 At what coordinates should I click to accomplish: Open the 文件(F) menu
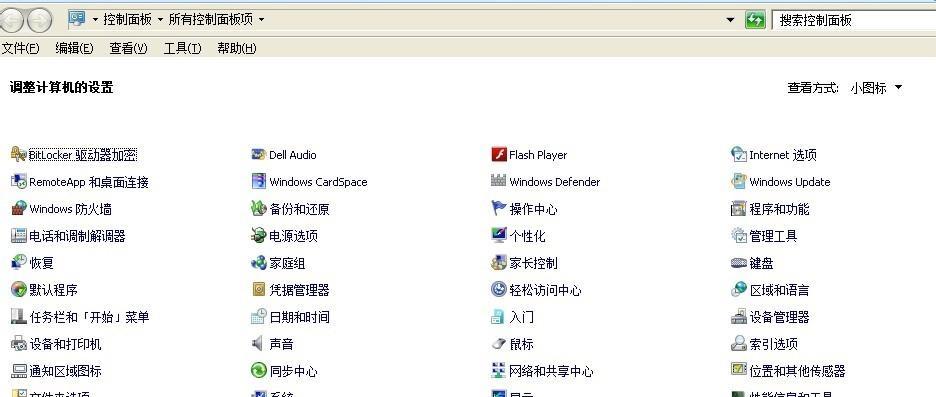click(20, 48)
